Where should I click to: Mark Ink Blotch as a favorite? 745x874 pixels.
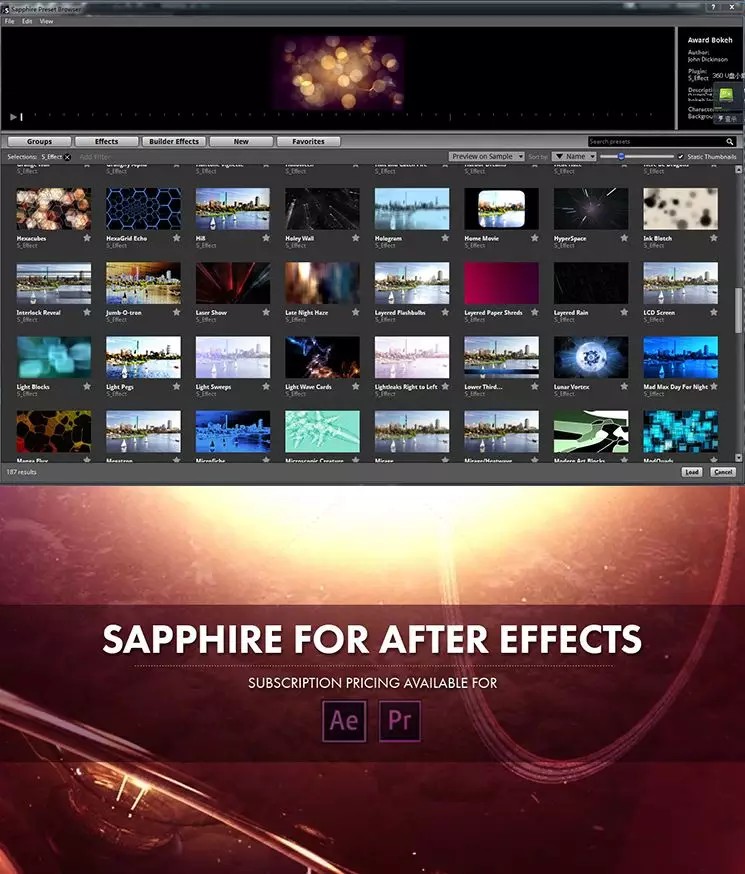pyautogui.click(x=713, y=239)
